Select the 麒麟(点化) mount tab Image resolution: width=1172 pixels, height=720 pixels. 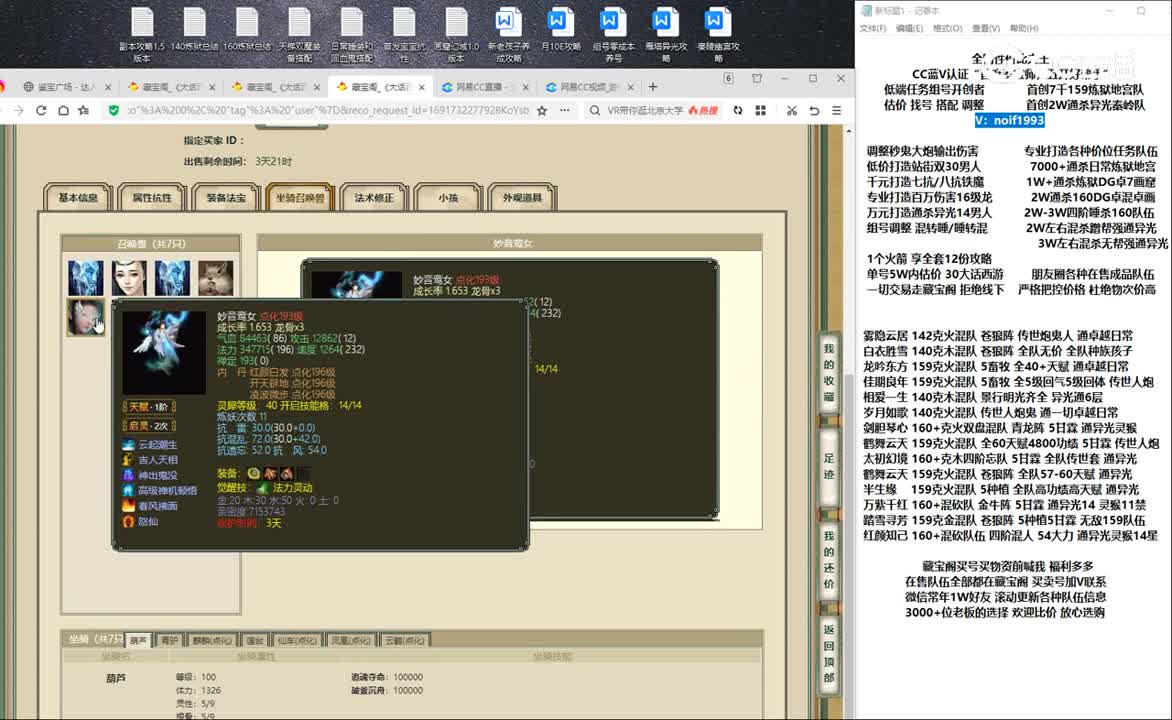[x=212, y=641]
